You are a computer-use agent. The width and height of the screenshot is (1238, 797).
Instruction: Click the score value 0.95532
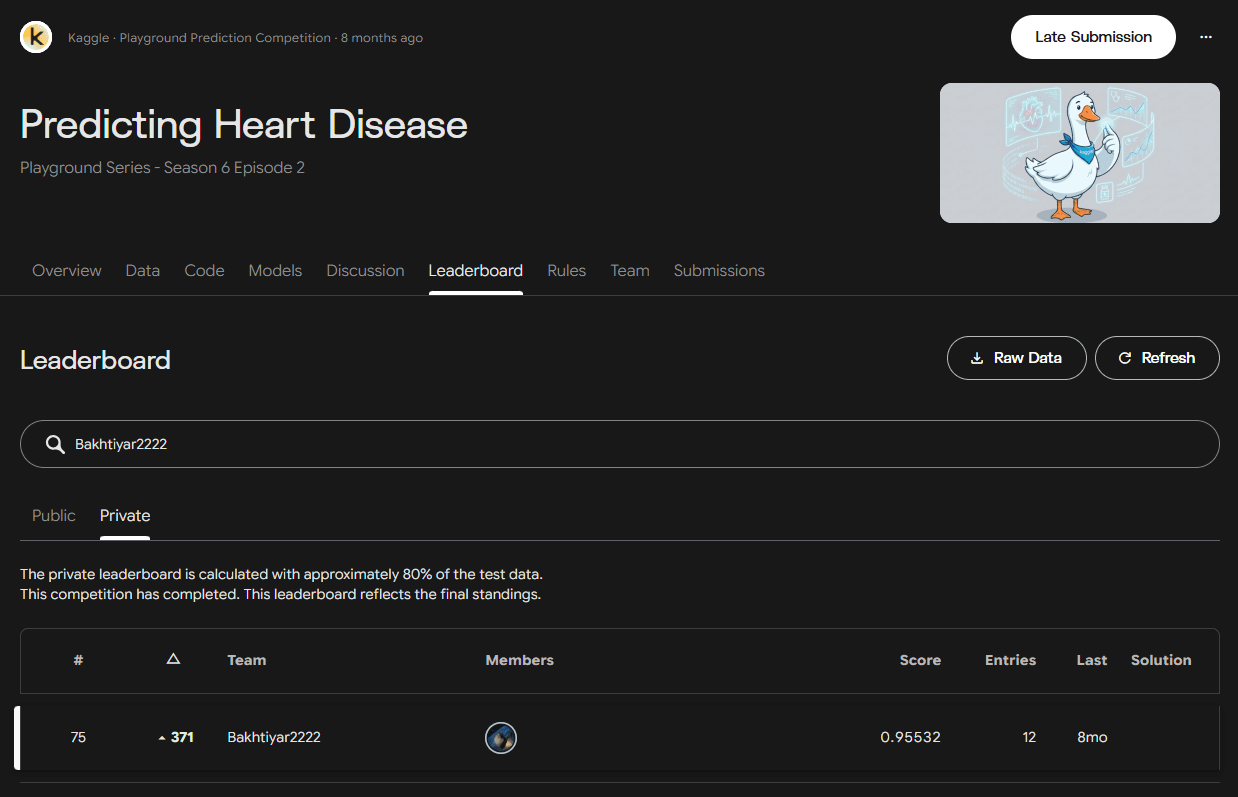[910, 737]
